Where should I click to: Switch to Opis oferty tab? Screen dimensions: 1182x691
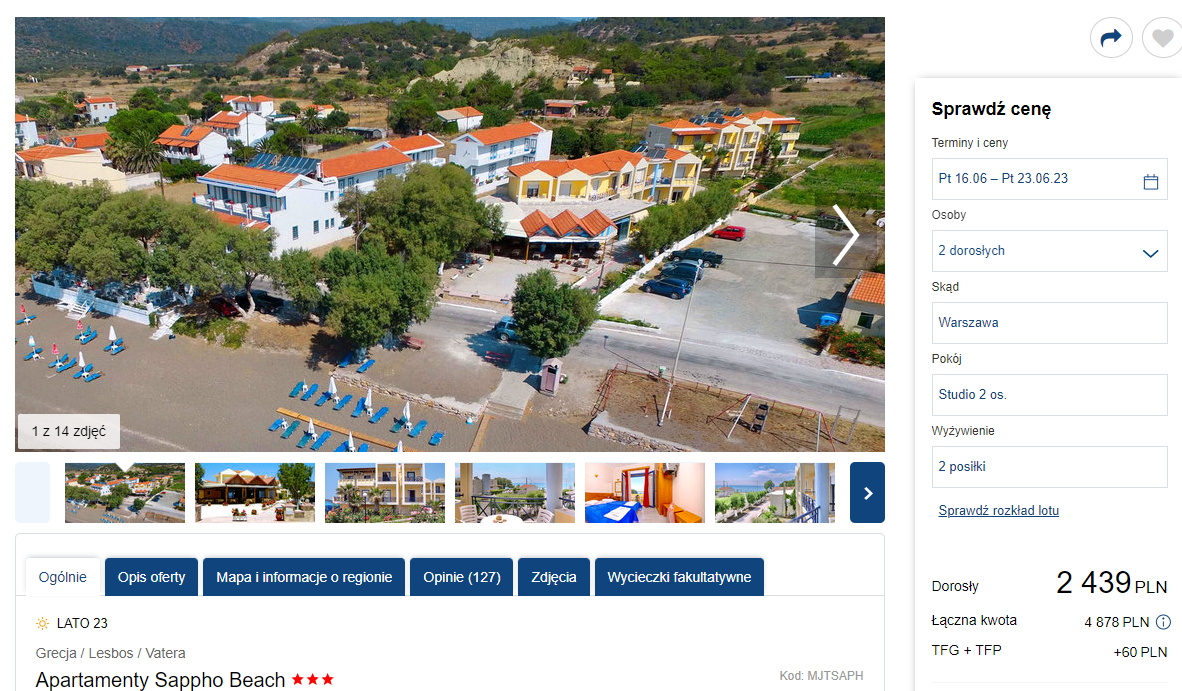(152, 577)
